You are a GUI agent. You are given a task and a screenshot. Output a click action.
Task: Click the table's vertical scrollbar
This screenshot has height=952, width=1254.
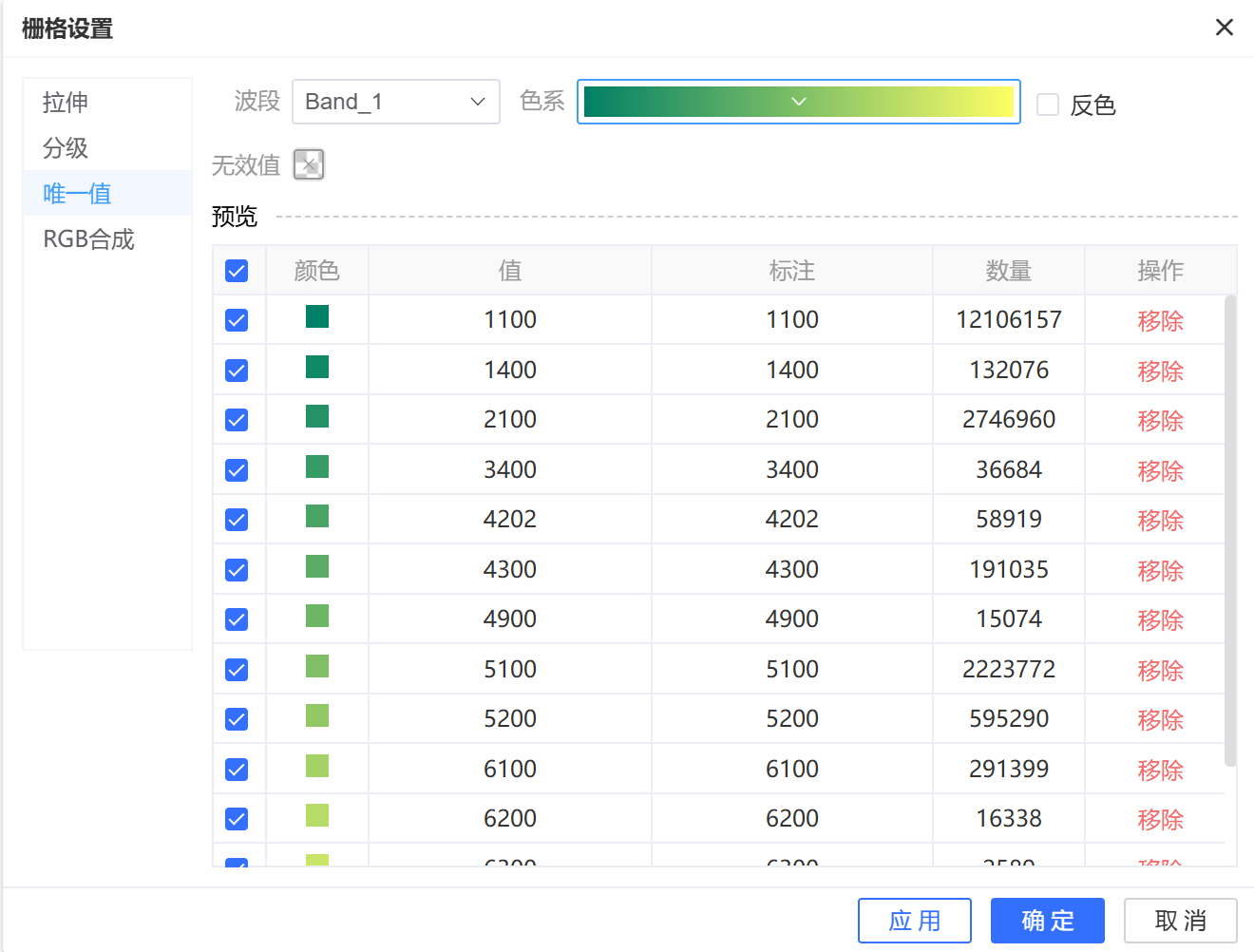coord(1230,532)
